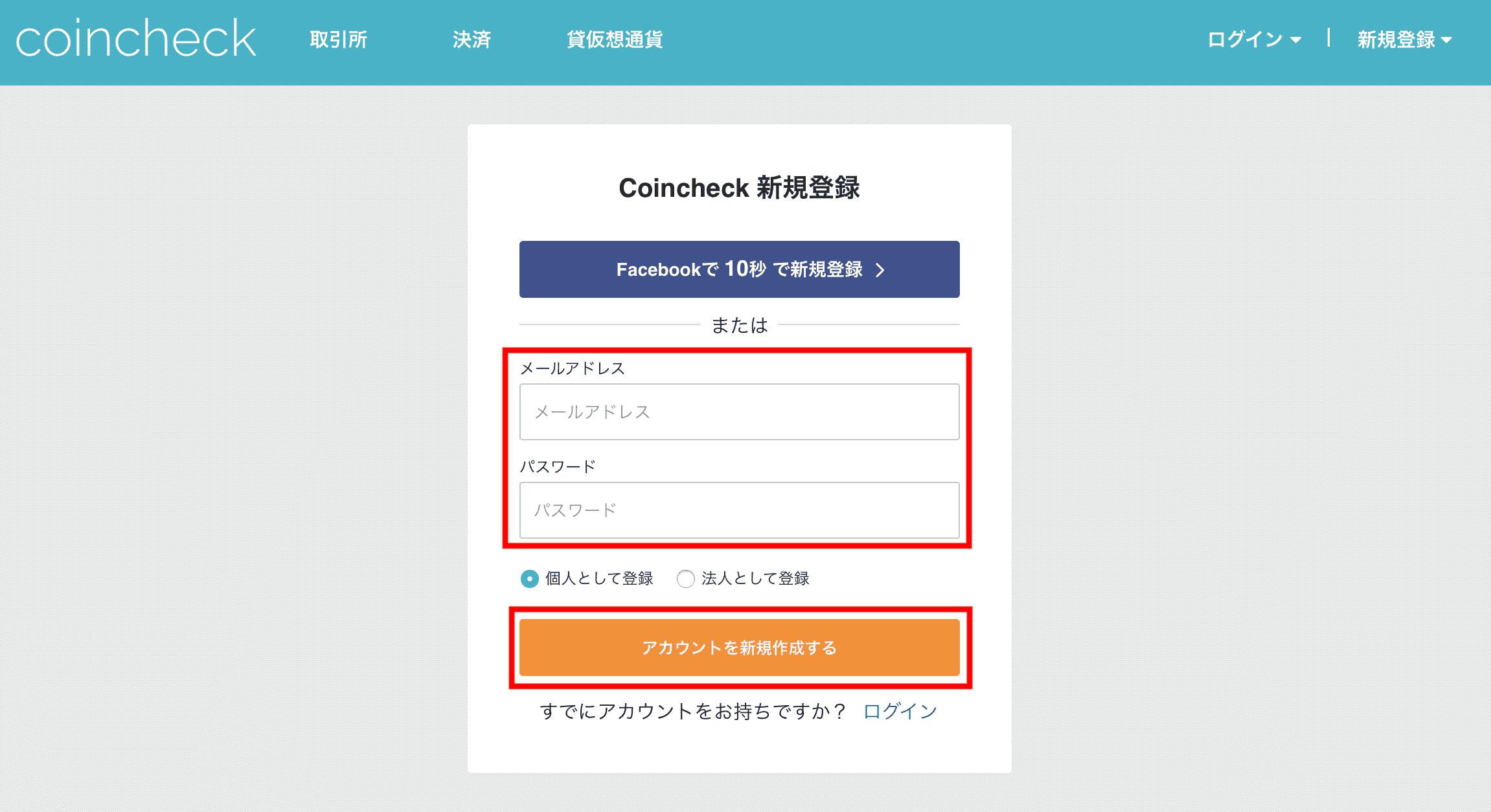Open the 貸仮想通貨 navigation item
Image resolution: width=1491 pixels, height=812 pixels.
point(615,40)
